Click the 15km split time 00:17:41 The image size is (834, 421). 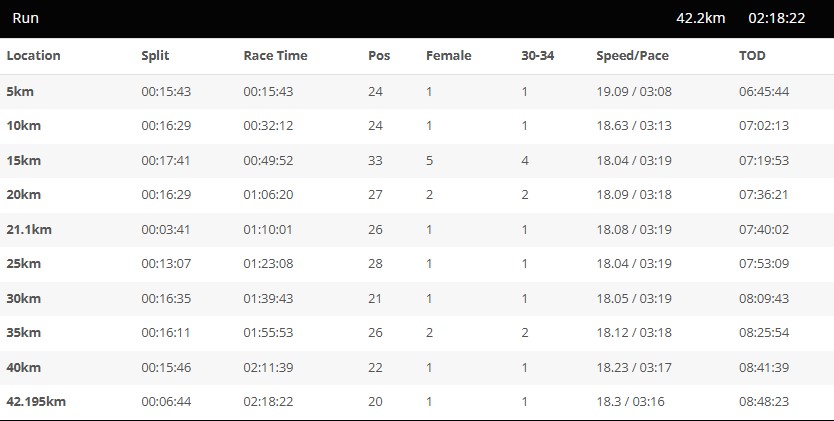[166, 161]
